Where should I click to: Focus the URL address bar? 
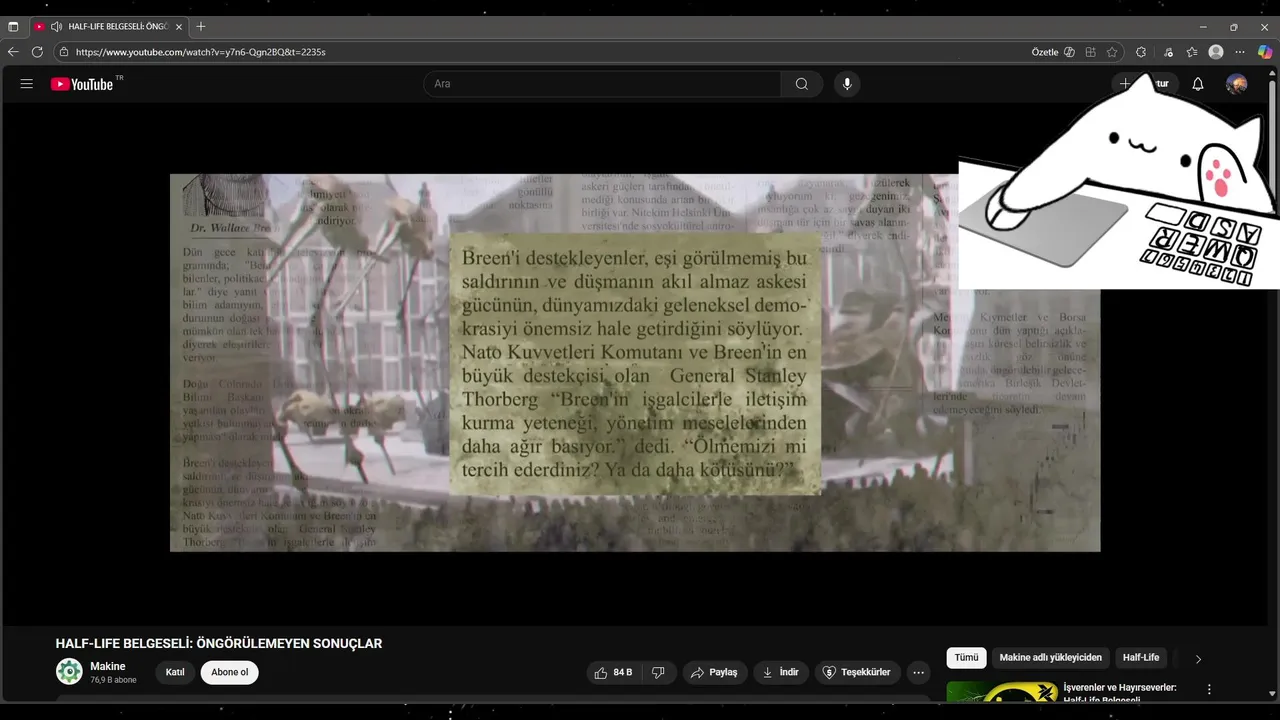point(540,52)
